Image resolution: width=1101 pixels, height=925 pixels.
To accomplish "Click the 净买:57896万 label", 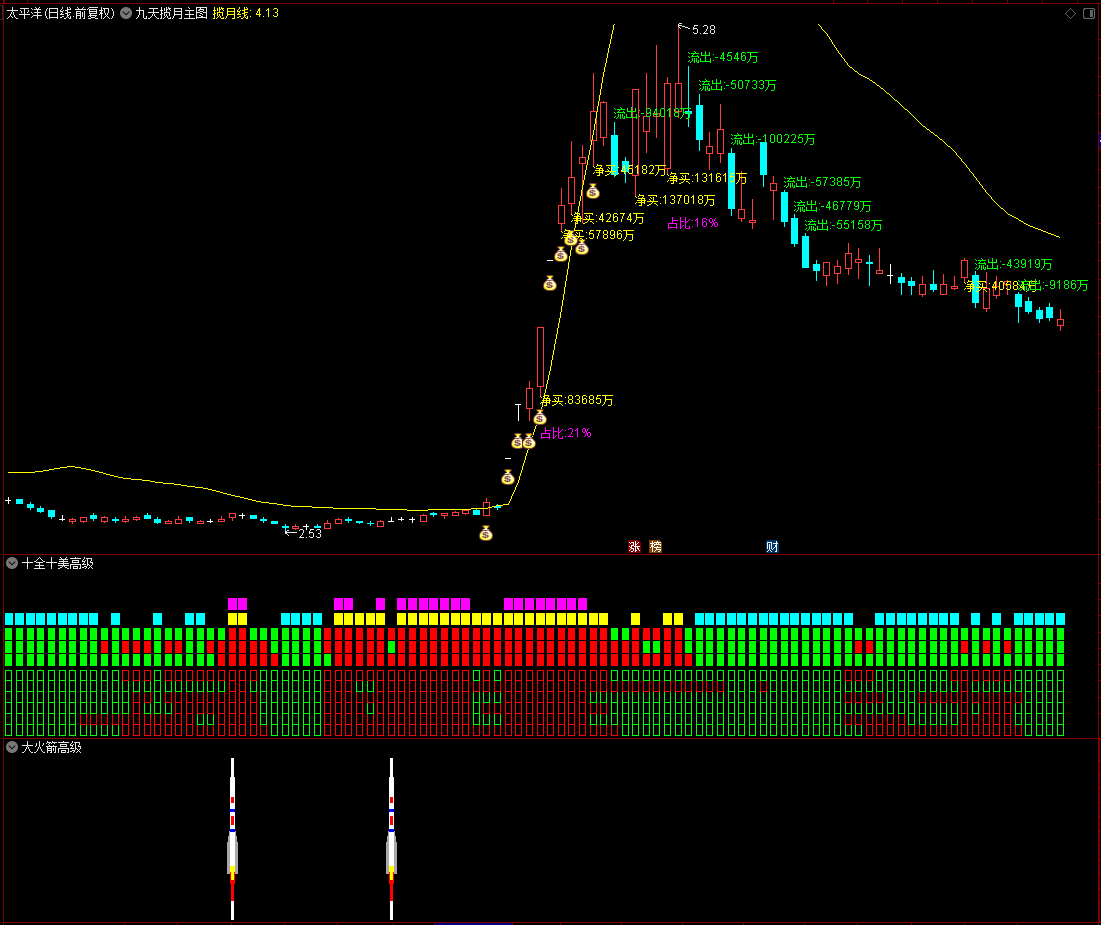I will (598, 235).
